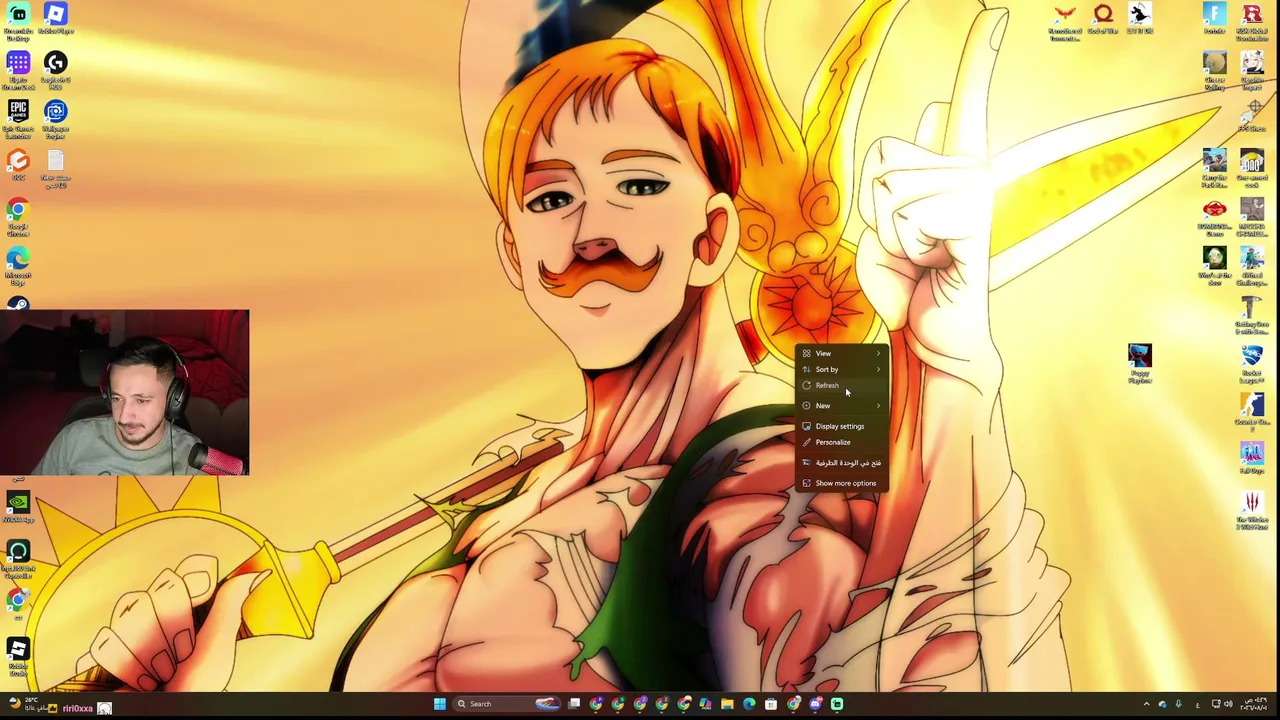The image size is (1280, 720).
Task: Select the Cheese Rolling desktop icon
Action: tap(1214, 70)
